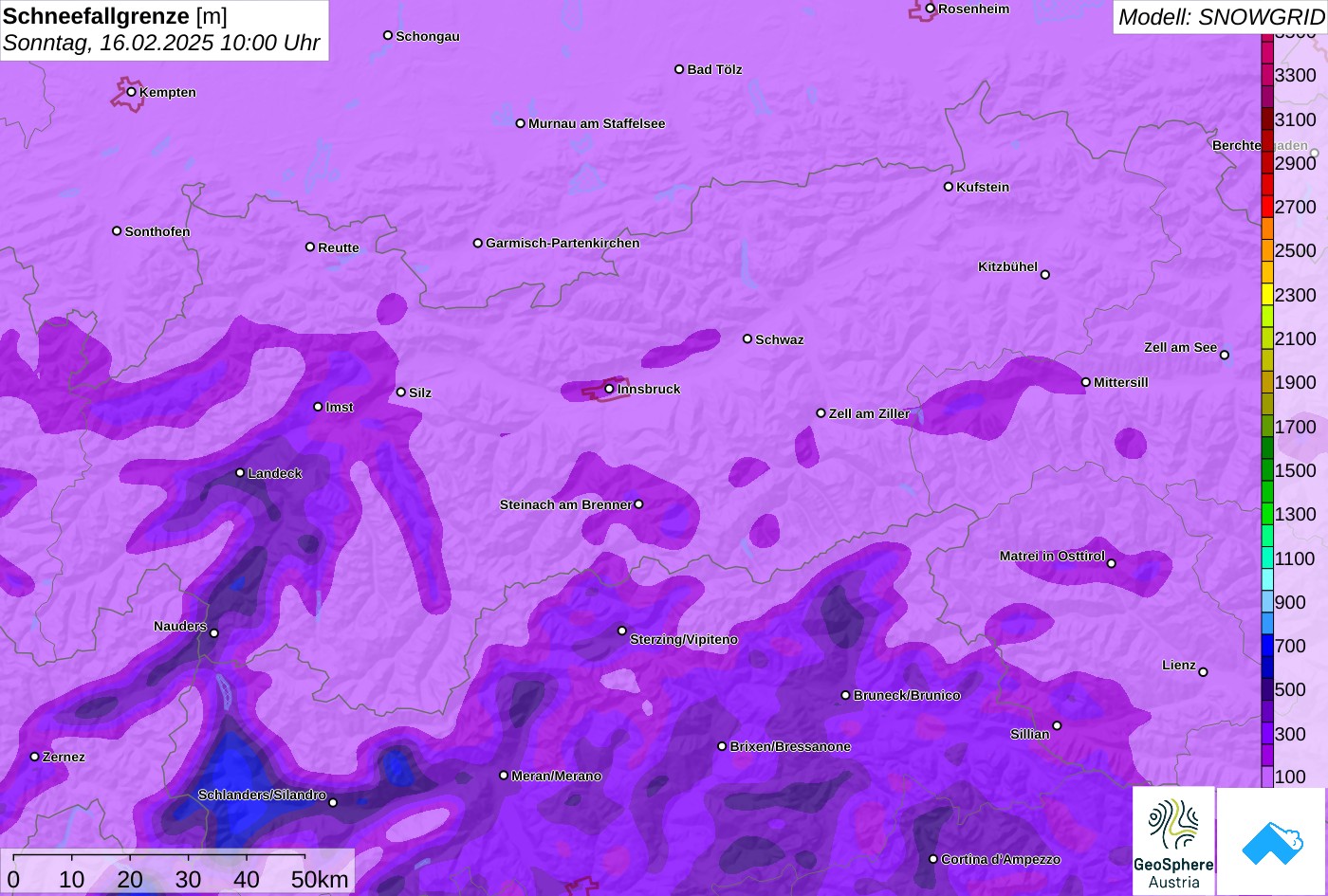1328x896 pixels.
Task: Pick the Kempten city marker dot
Action: tap(131, 92)
